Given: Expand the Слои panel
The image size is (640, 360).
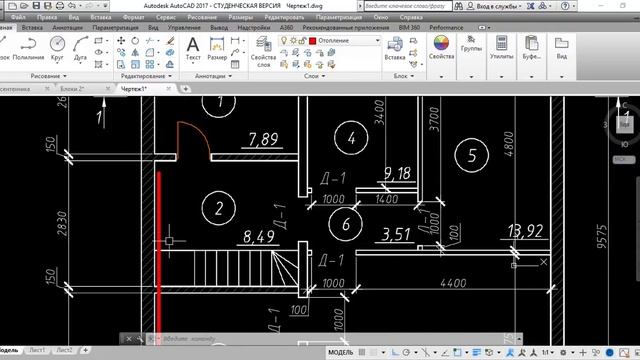Looking at the screenshot, I should coord(314,76).
